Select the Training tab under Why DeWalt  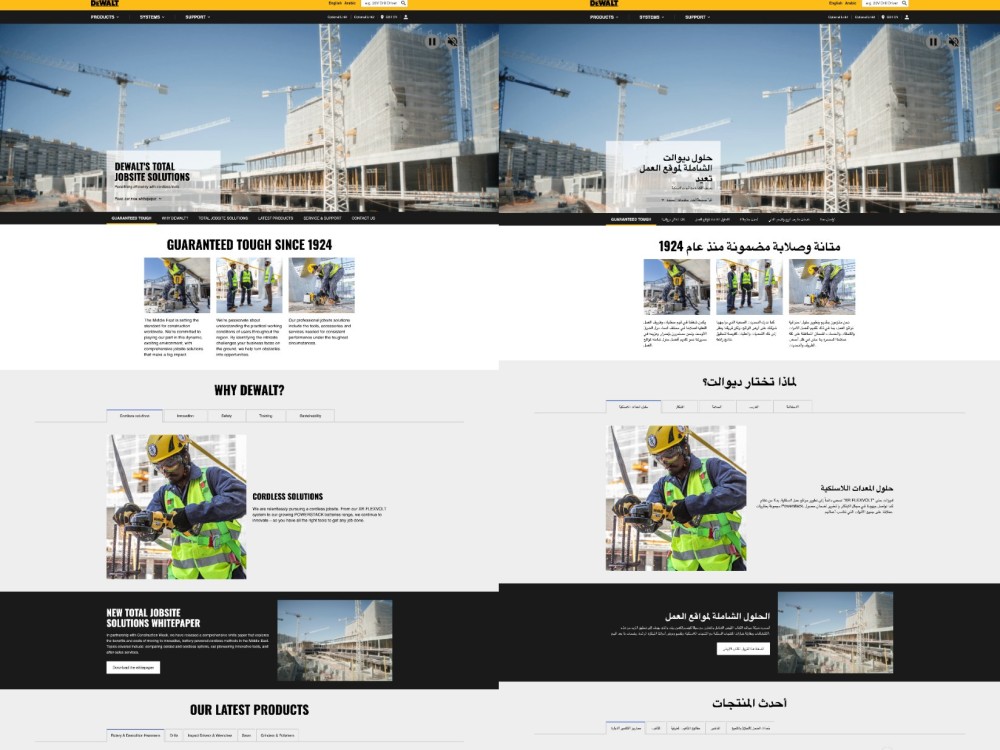coord(265,416)
